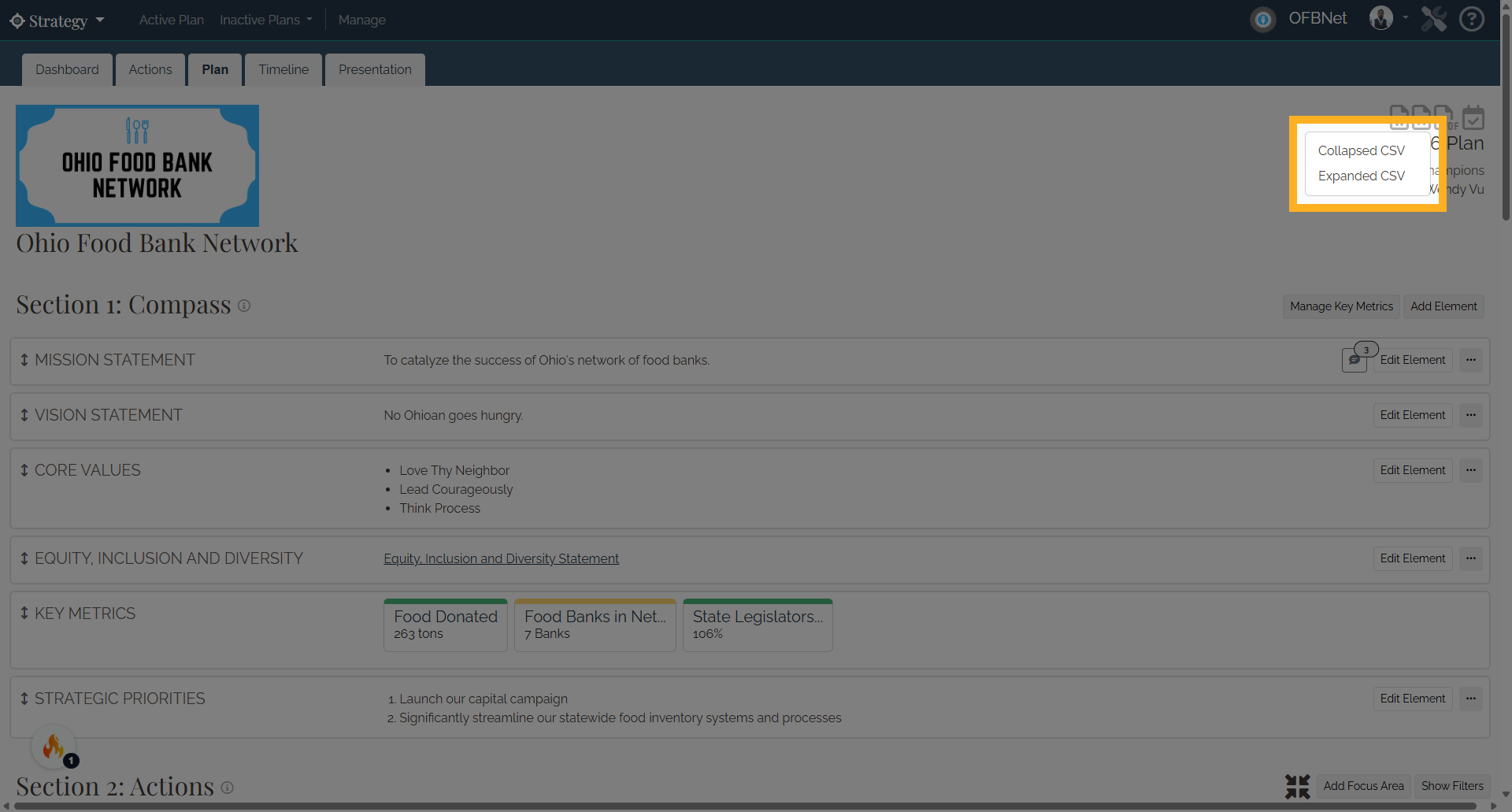This screenshot has width=1512, height=812.
Task: Expand the Inactive Plans dropdown
Action: click(266, 20)
